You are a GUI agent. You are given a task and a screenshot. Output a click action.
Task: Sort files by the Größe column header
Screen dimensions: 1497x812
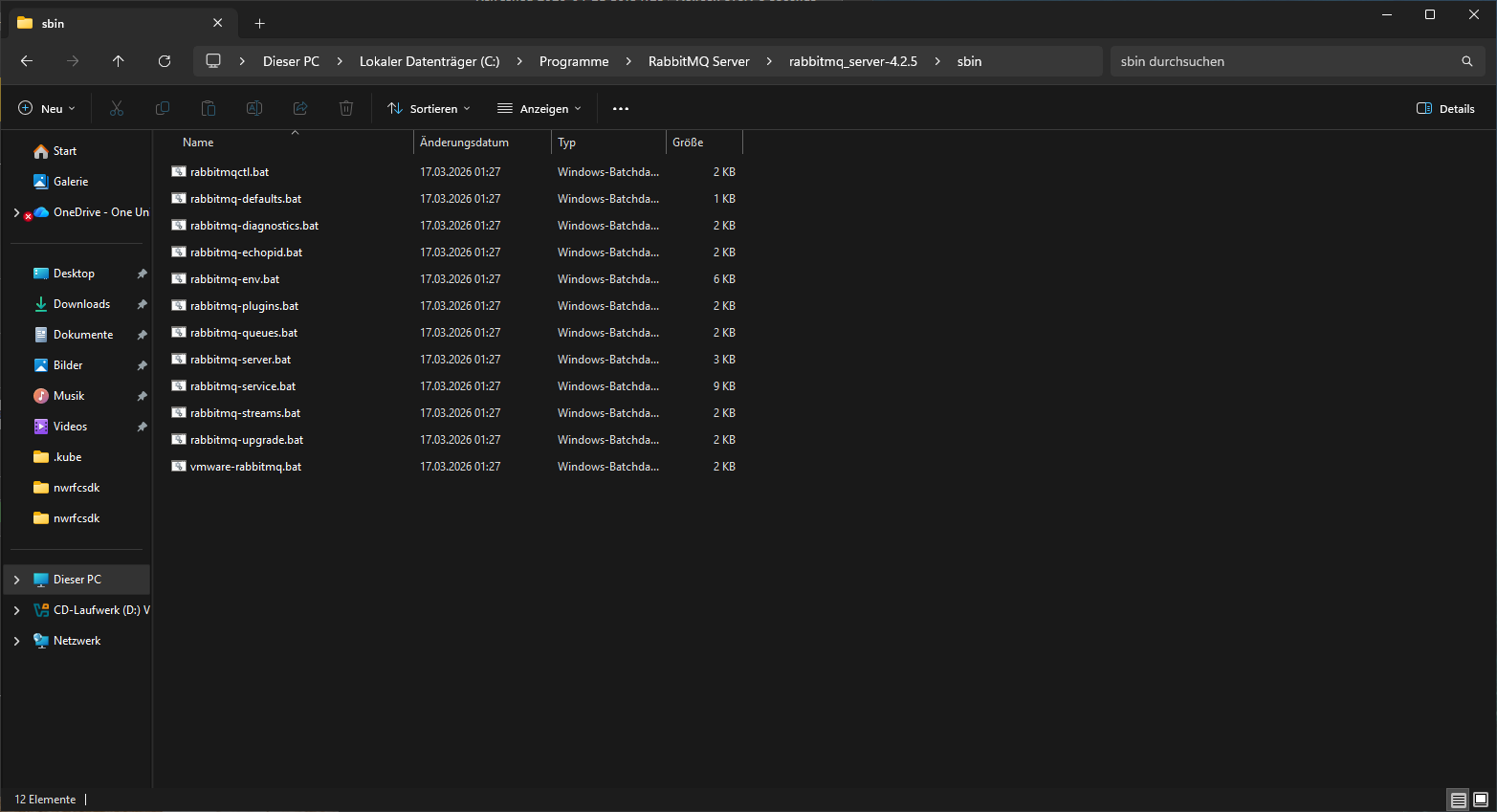704,143
